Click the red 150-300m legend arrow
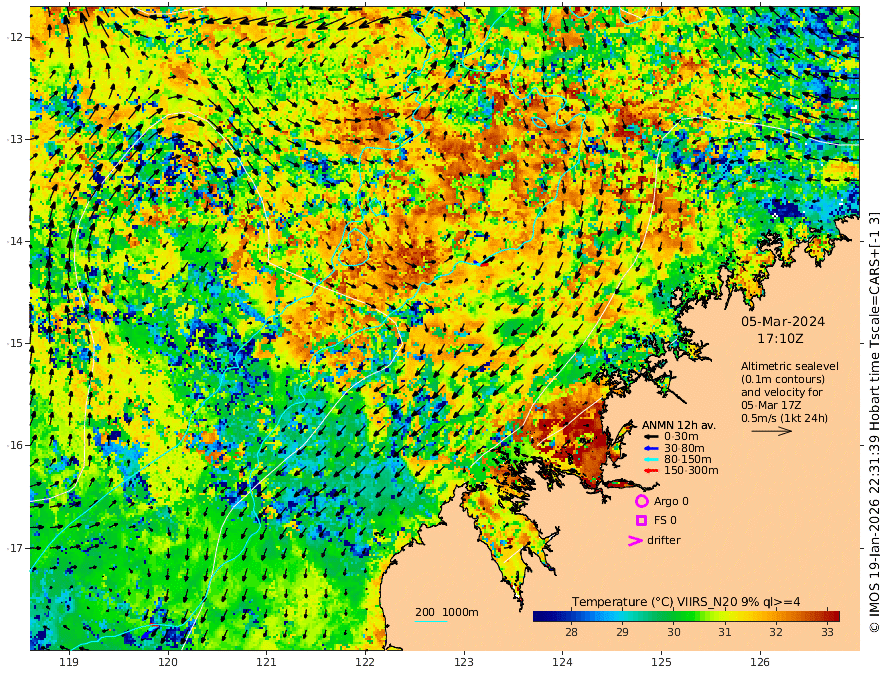880x680 pixels. 650,471
